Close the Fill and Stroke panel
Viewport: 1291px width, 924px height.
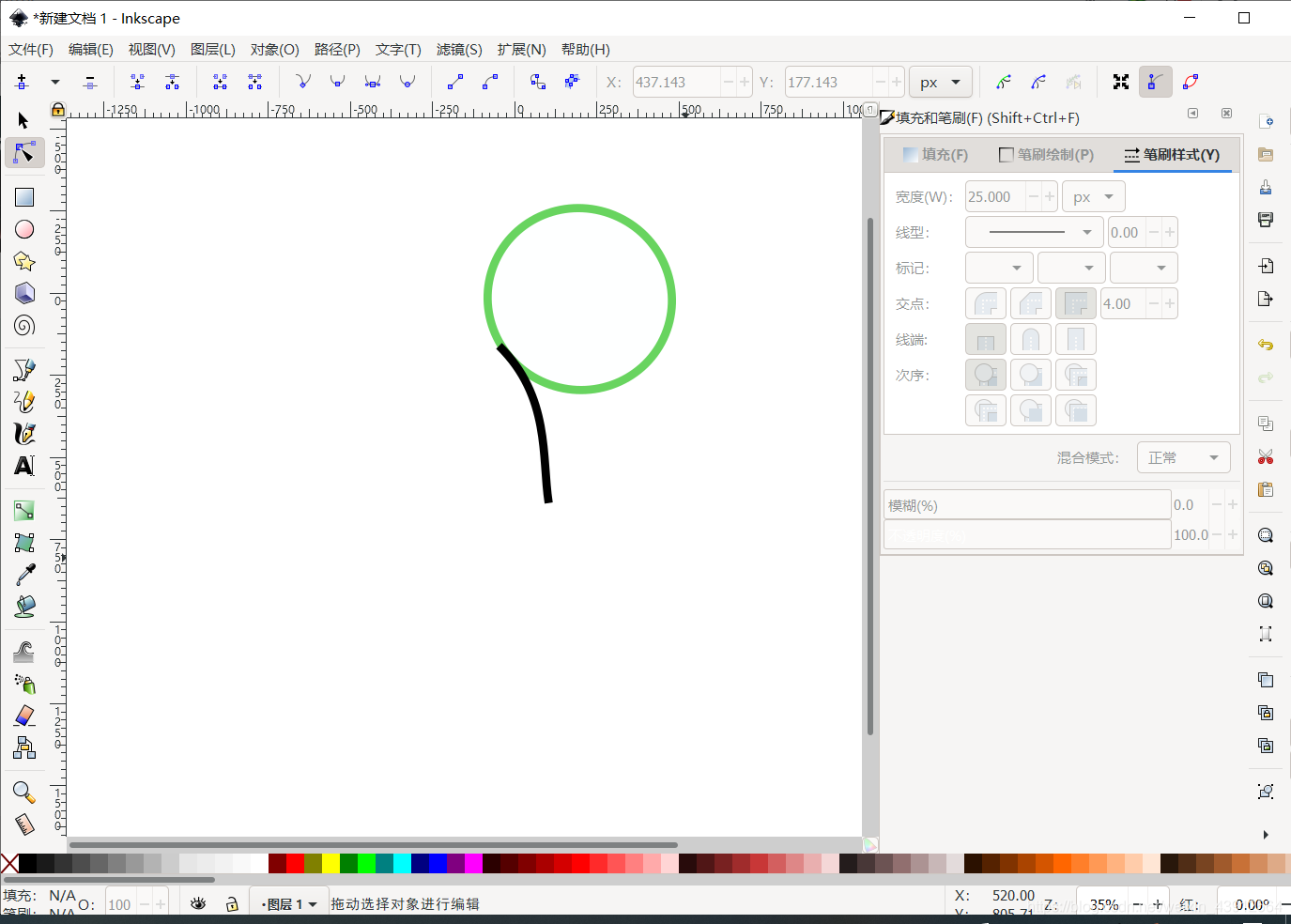click(1226, 114)
